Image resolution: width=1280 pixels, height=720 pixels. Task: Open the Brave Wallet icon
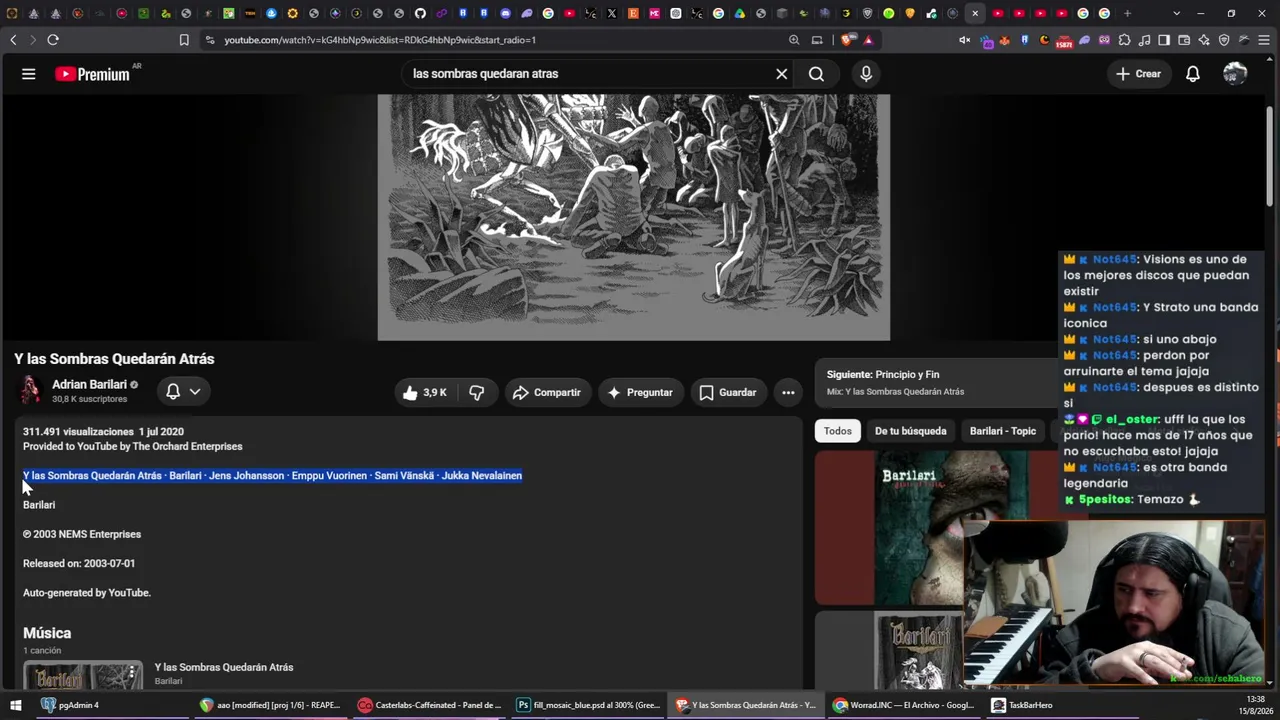point(1184,40)
